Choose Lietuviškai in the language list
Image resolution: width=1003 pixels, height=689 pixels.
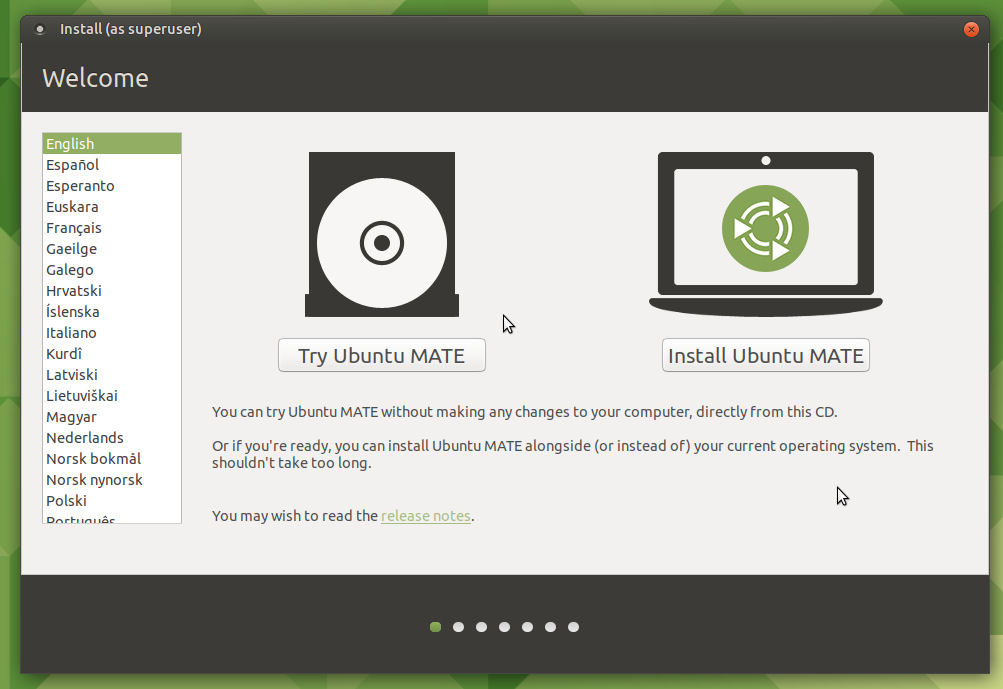coord(112,396)
